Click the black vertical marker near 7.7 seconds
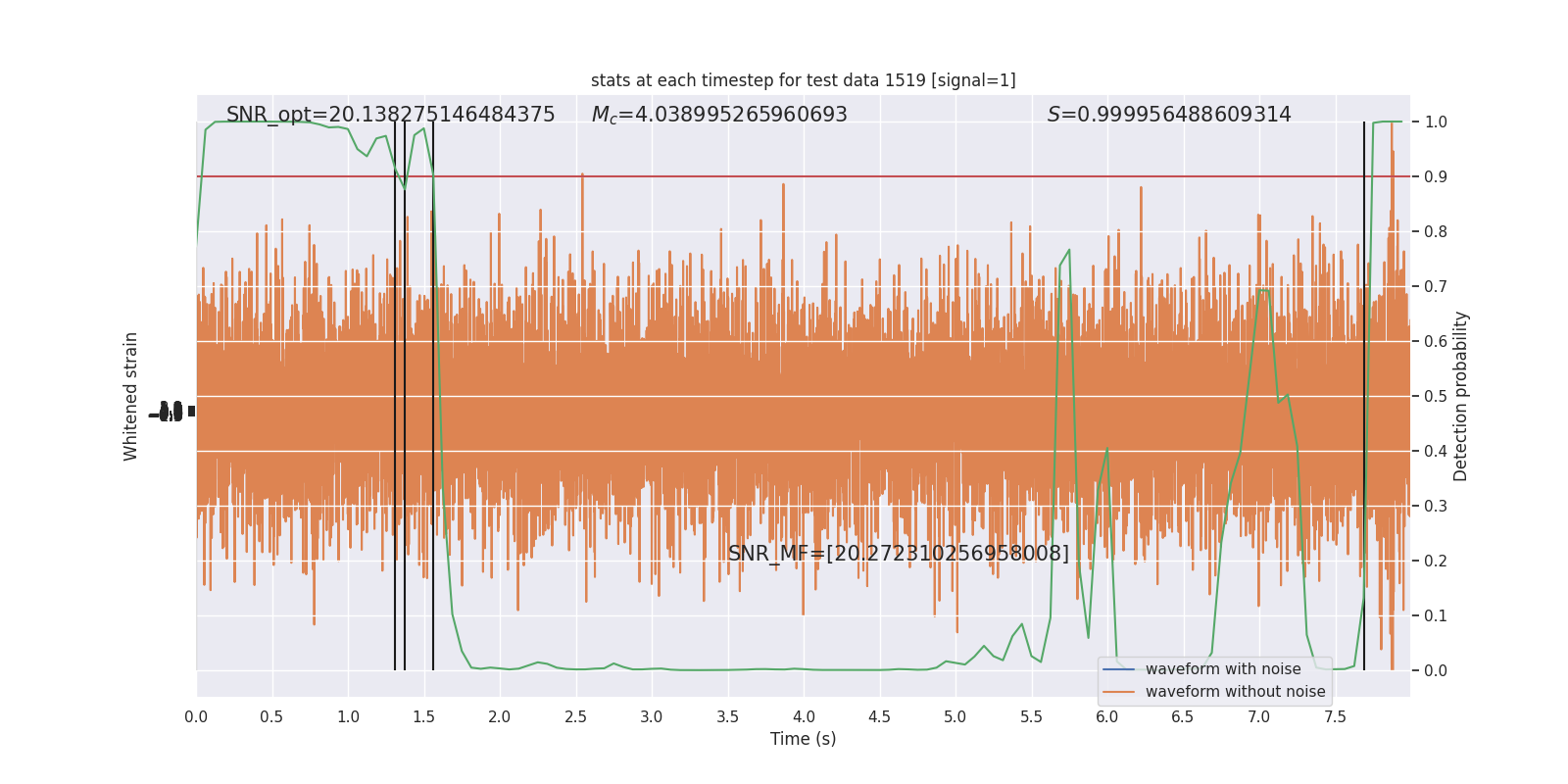 point(1364,396)
